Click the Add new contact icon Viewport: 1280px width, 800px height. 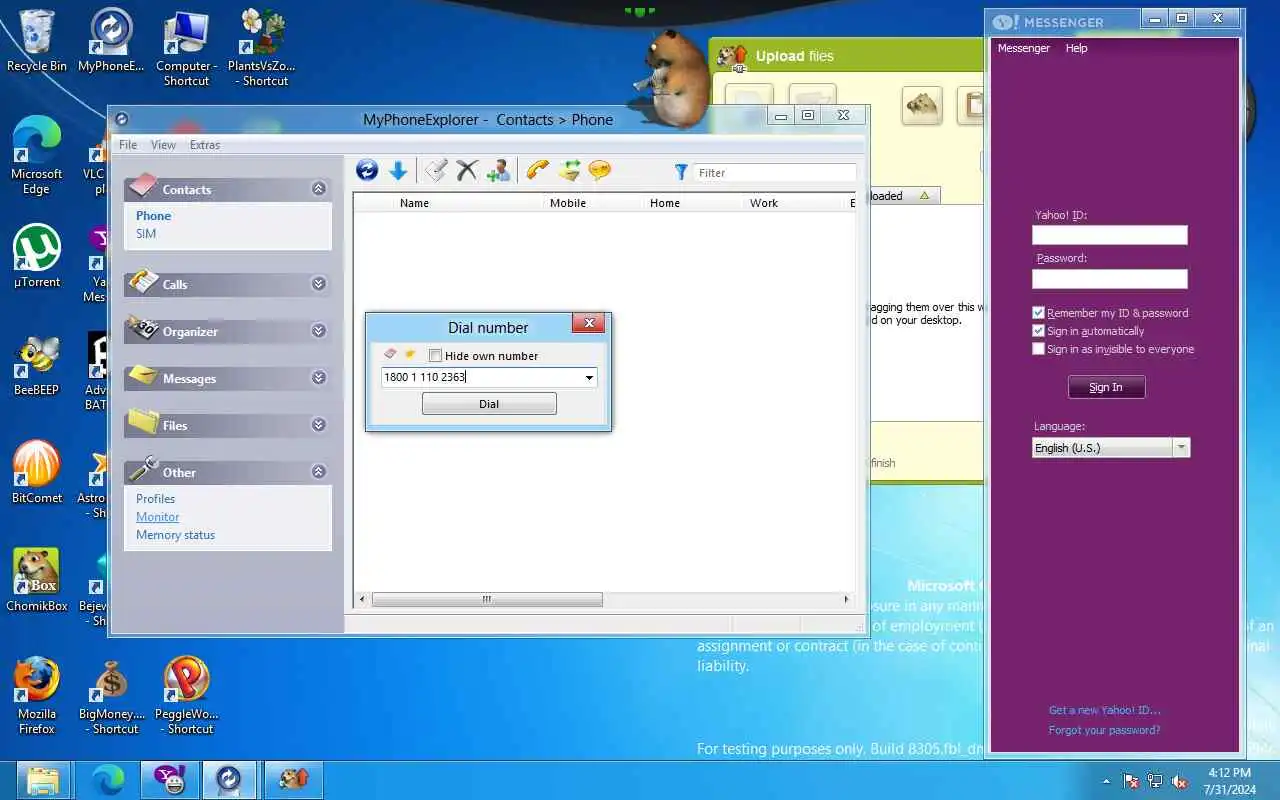click(x=498, y=171)
